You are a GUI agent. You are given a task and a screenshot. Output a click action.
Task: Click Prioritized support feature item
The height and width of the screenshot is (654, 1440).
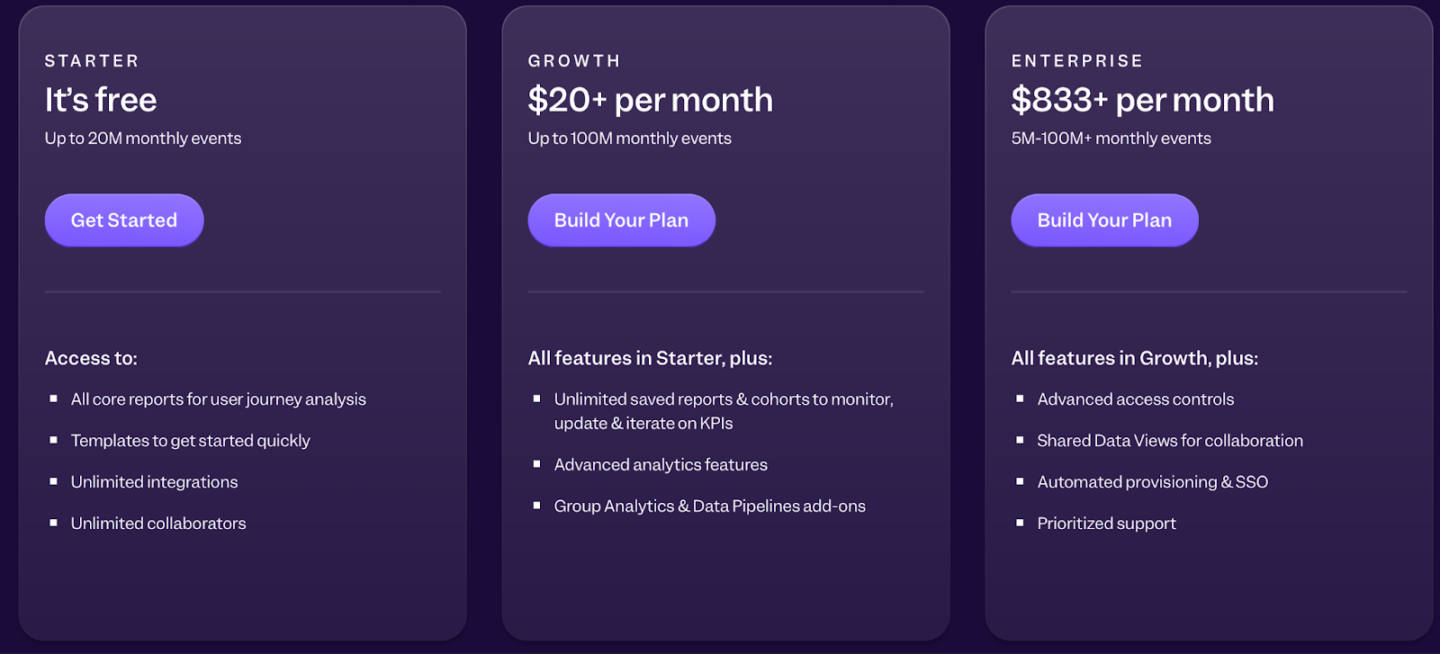[1107, 523]
